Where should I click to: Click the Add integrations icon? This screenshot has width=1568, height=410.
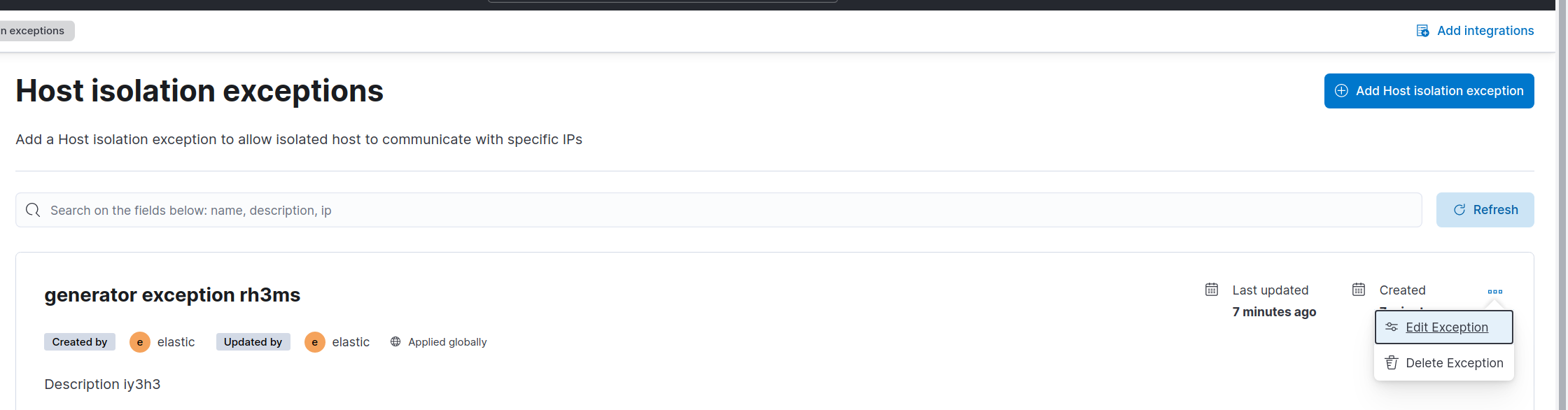pos(1423,30)
